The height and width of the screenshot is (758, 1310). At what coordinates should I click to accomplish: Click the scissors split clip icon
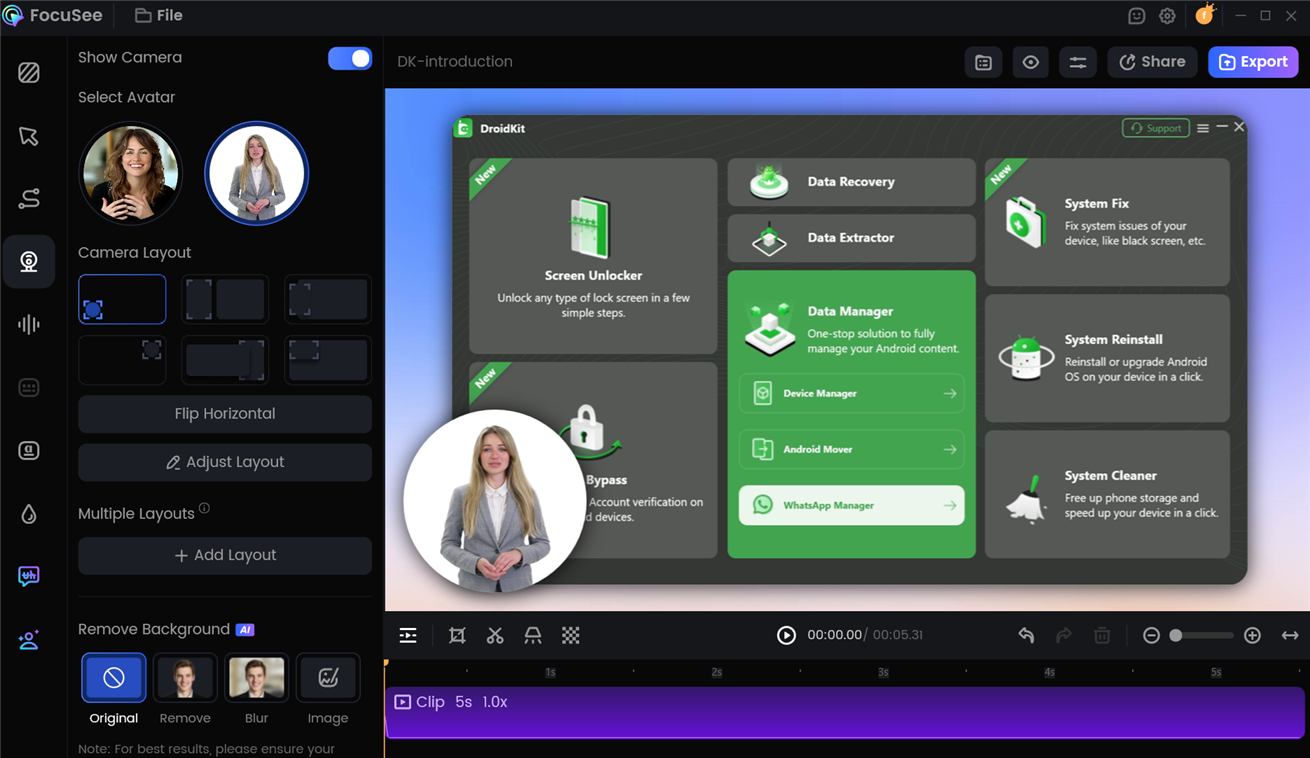(x=495, y=636)
